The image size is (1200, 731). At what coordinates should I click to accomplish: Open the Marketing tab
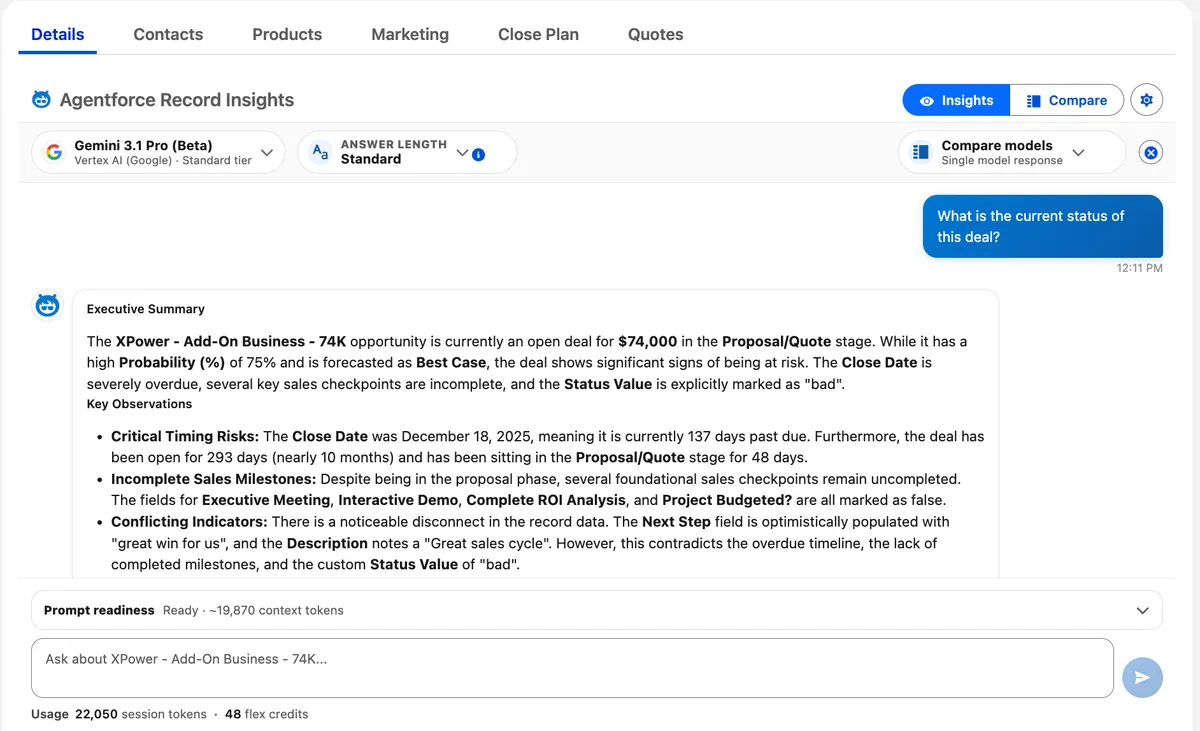(x=410, y=34)
